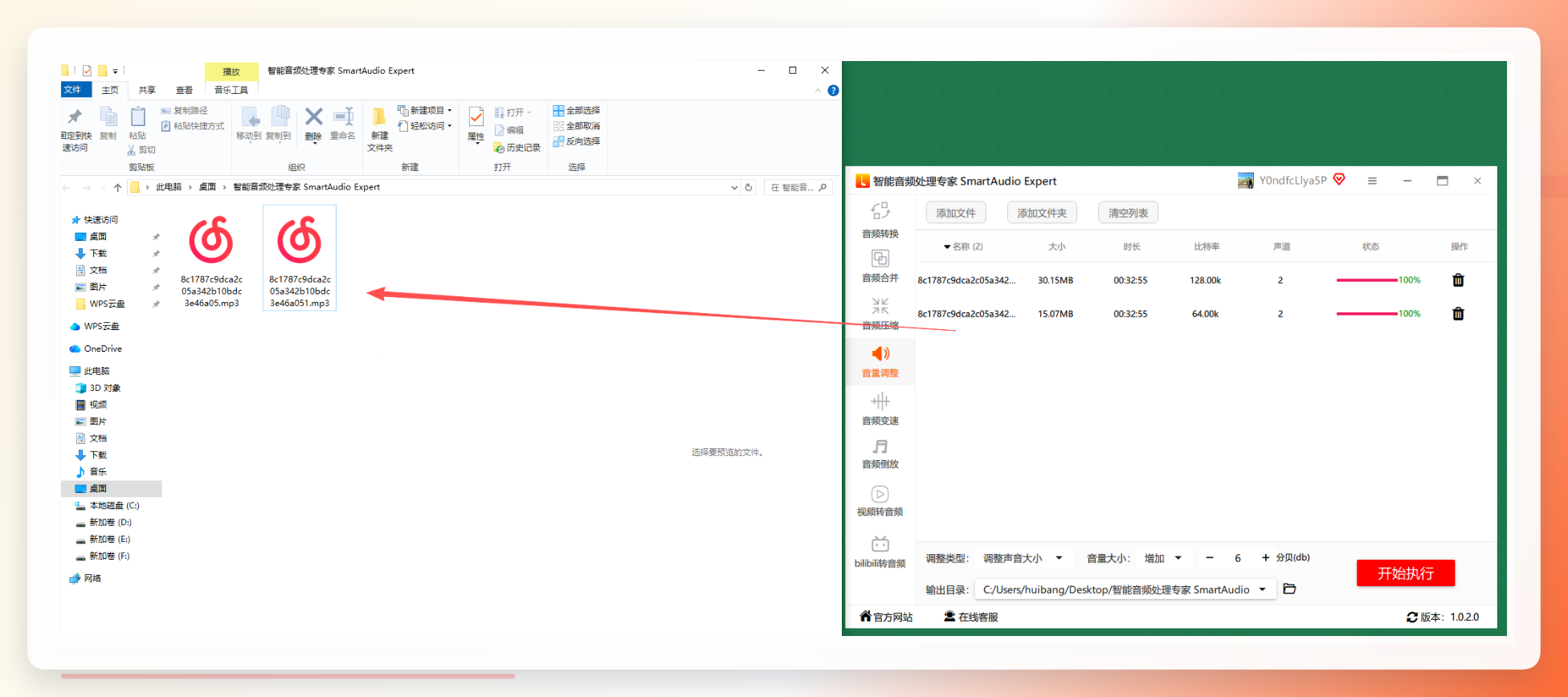Expand the 输出目录 path dropdown
The image size is (1568, 697).
1263,589
